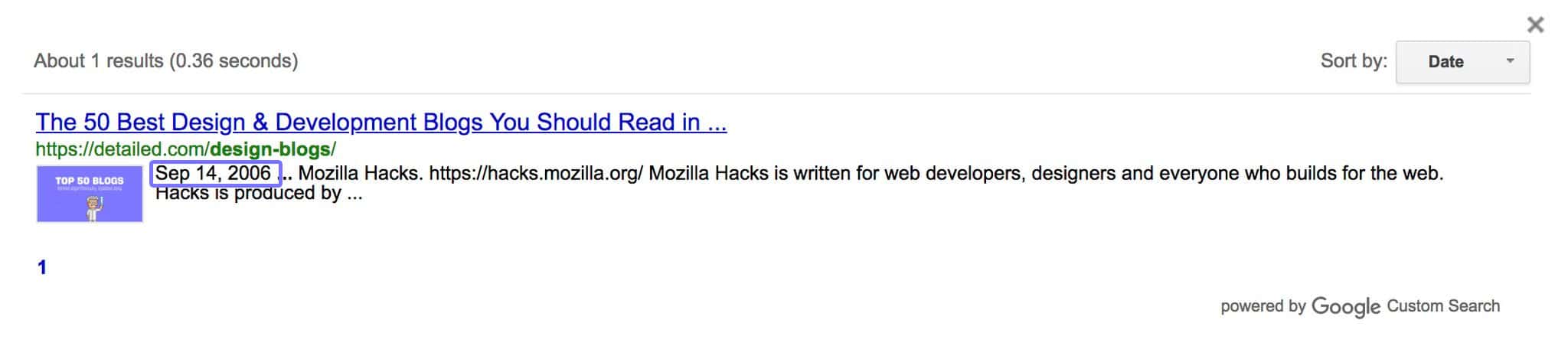Click the bold design-blogs URL segment
Image resolution: width=1568 pixels, height=343 pixels.
[x=270, y=149]
